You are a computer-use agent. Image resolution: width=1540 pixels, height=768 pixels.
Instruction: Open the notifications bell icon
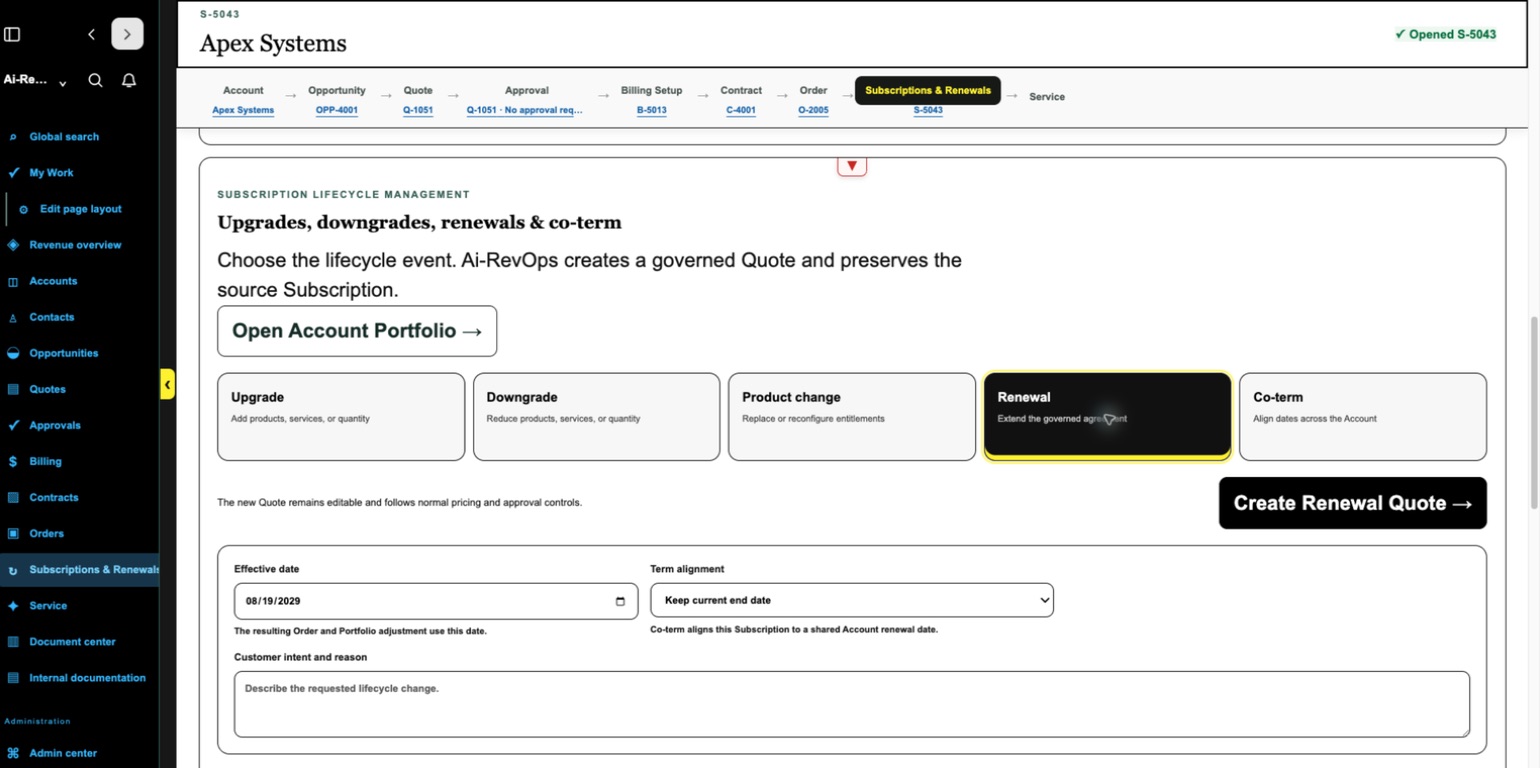[x=129, y=80]
